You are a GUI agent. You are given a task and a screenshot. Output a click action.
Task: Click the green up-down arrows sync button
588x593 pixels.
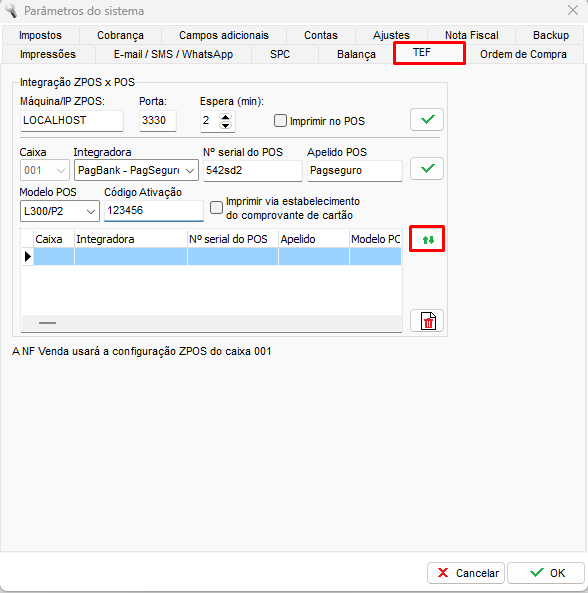point(427,239)
